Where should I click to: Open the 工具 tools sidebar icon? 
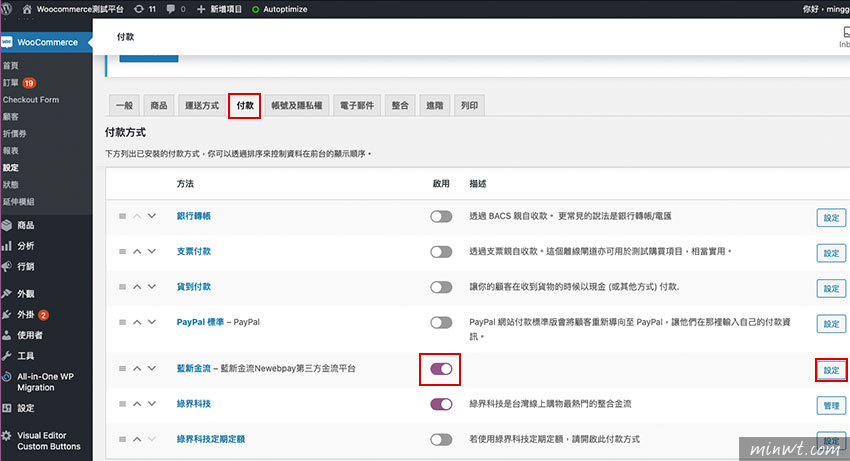coord(7,356)
